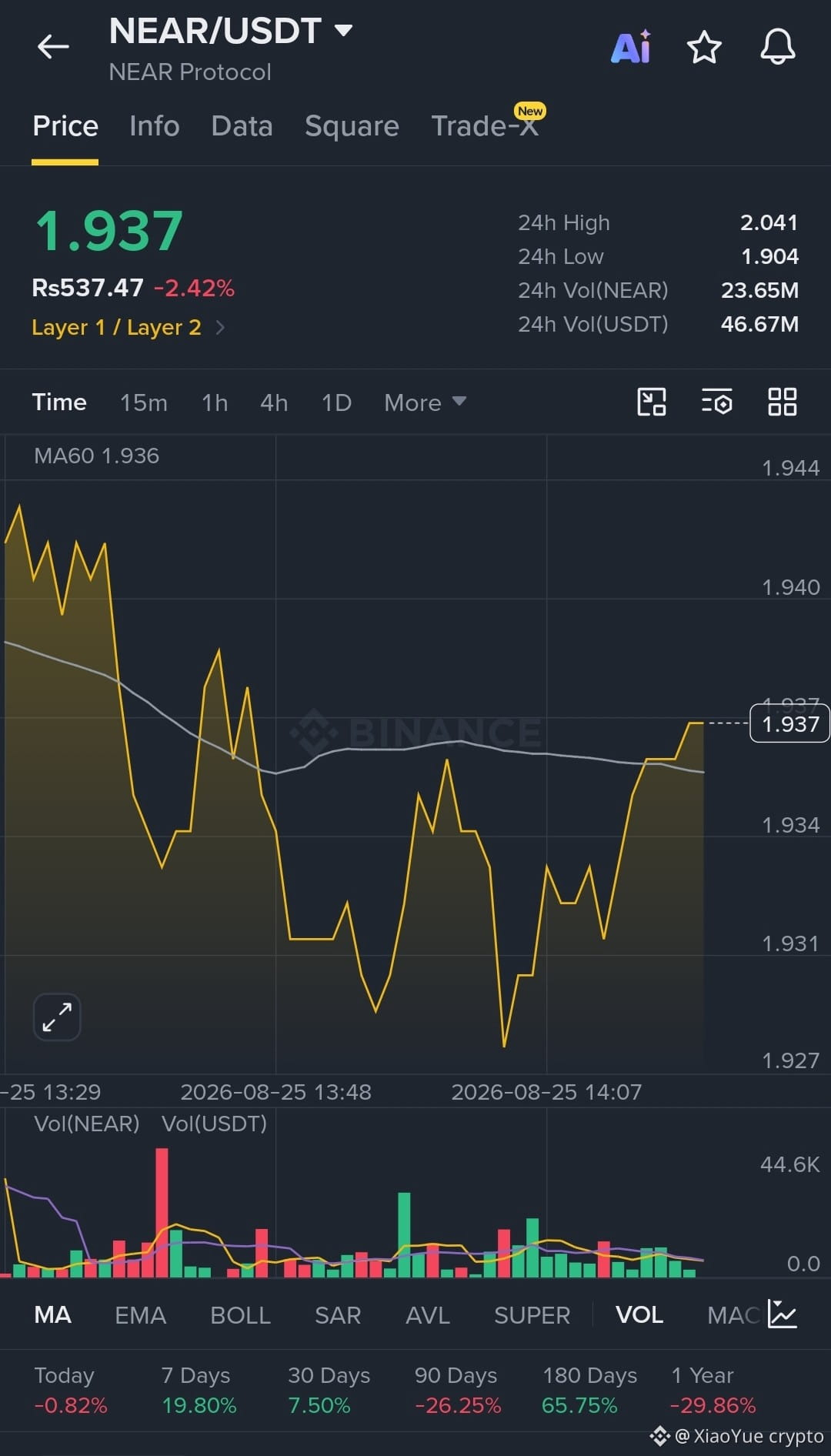Tap the Rs537.47 converted price

pos(88,288)
